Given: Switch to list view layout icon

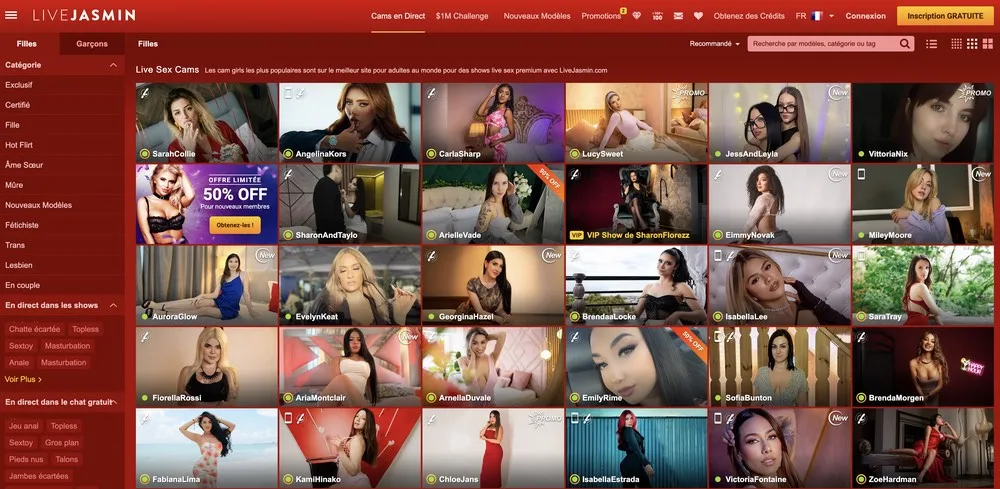Looking at the screenshot, I should pos(932,44).
